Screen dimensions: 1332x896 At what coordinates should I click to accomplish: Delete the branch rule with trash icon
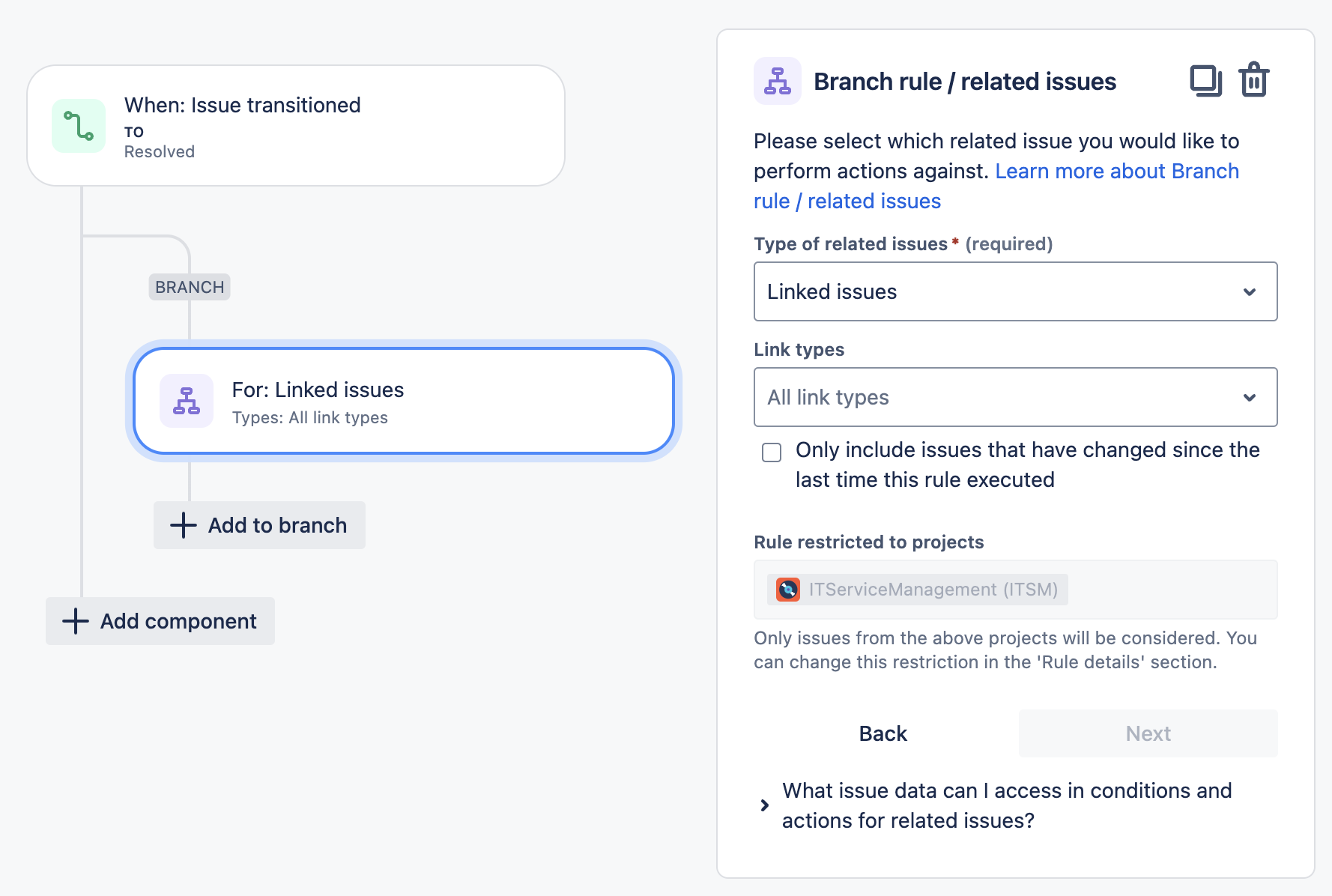tap(1253, 80)
